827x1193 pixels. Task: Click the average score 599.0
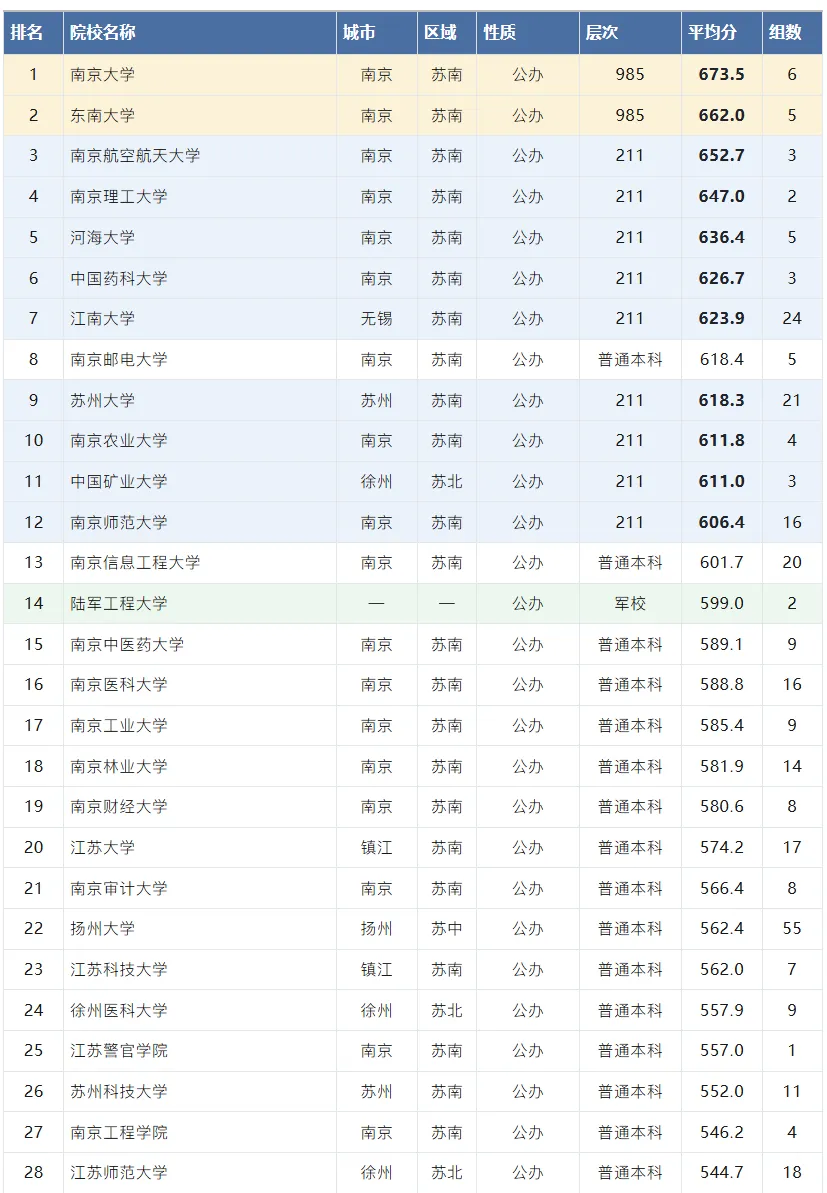pyautogui.click(x=721, y=603)
